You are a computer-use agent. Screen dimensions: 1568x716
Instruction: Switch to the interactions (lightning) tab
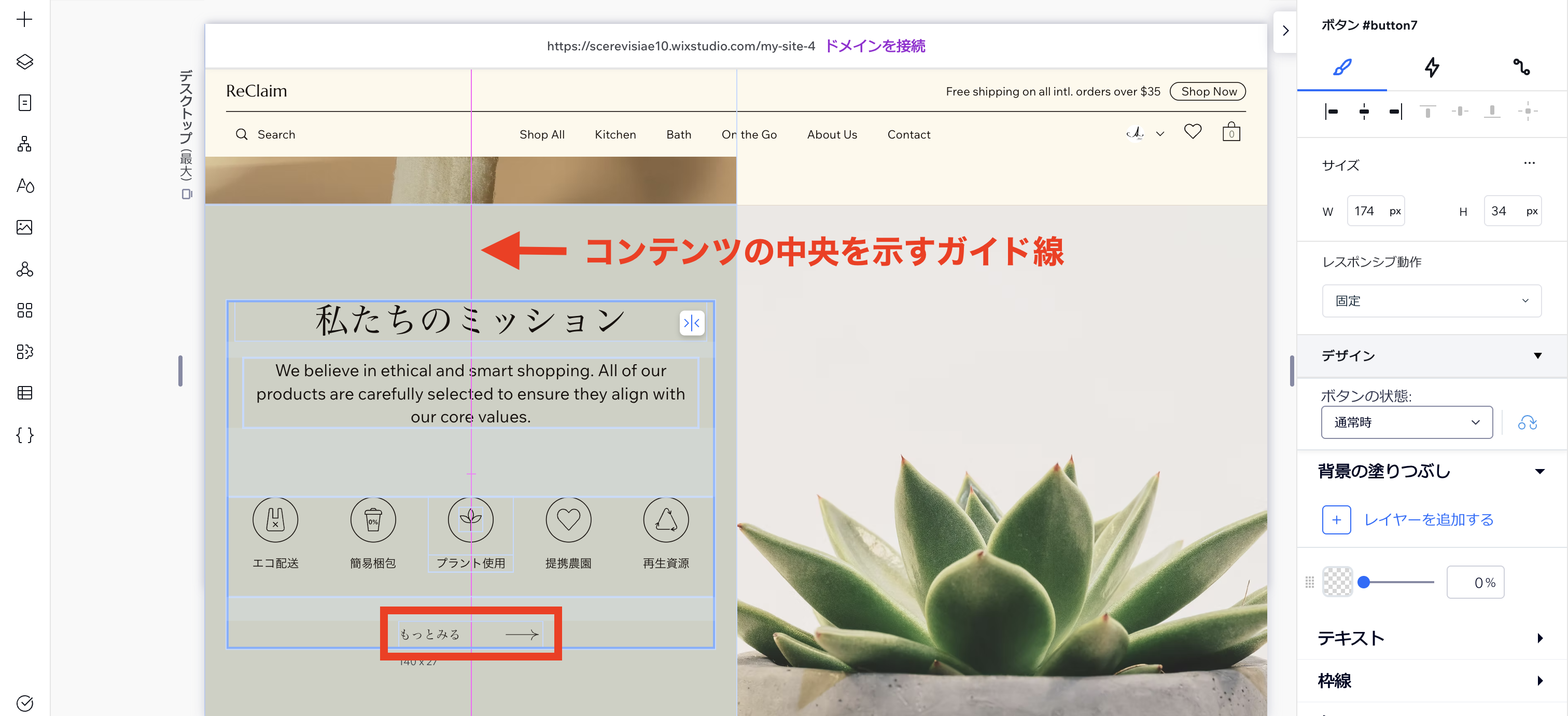(1432, 68)
